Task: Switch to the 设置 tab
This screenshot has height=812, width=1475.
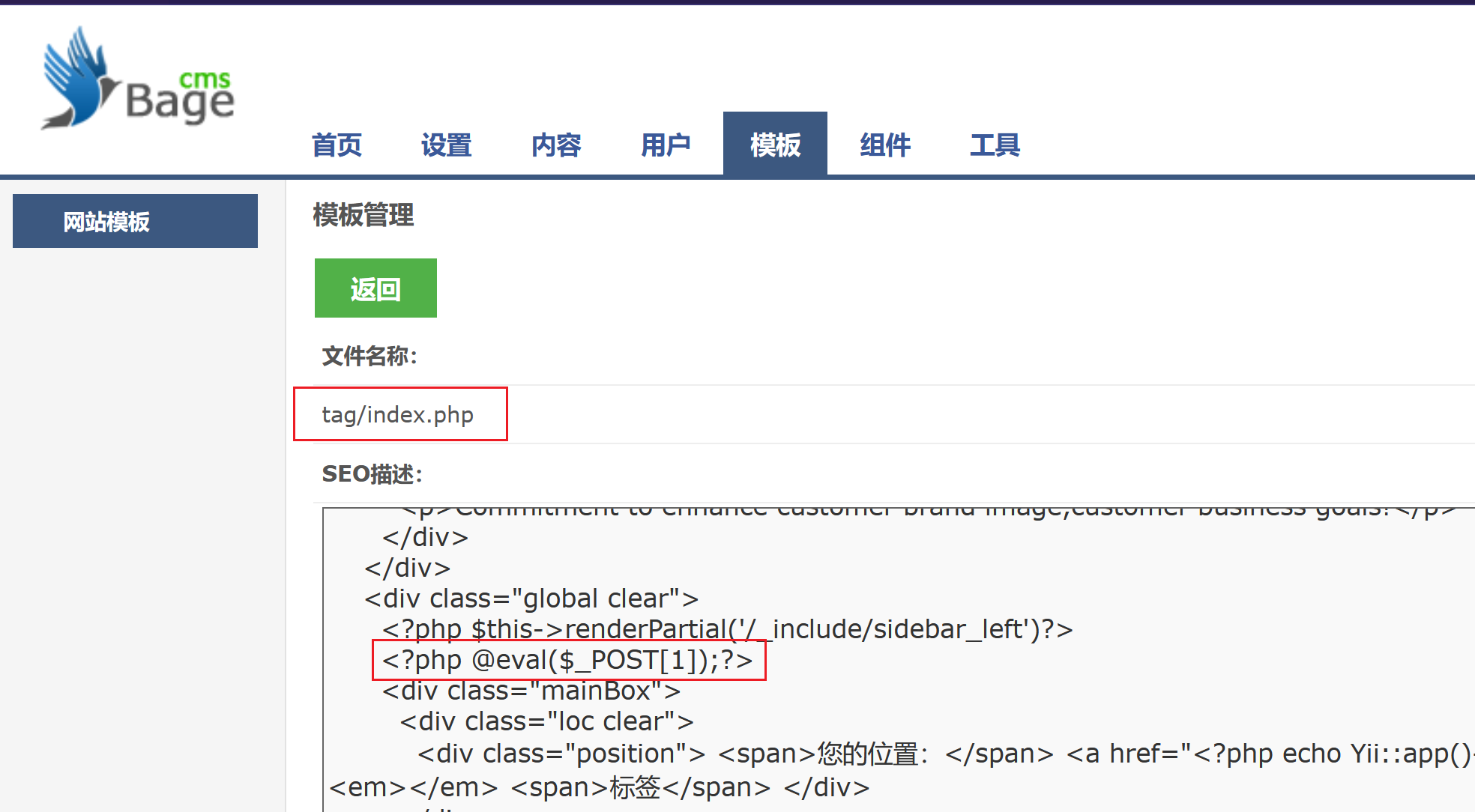Action: pos(446,145)
